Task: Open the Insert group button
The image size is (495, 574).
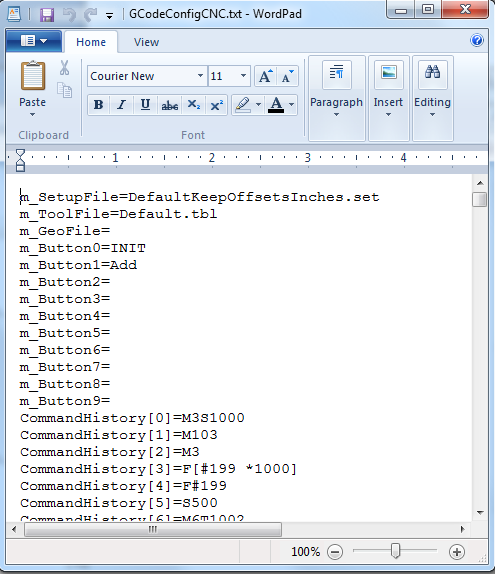Action: (388, 98)
